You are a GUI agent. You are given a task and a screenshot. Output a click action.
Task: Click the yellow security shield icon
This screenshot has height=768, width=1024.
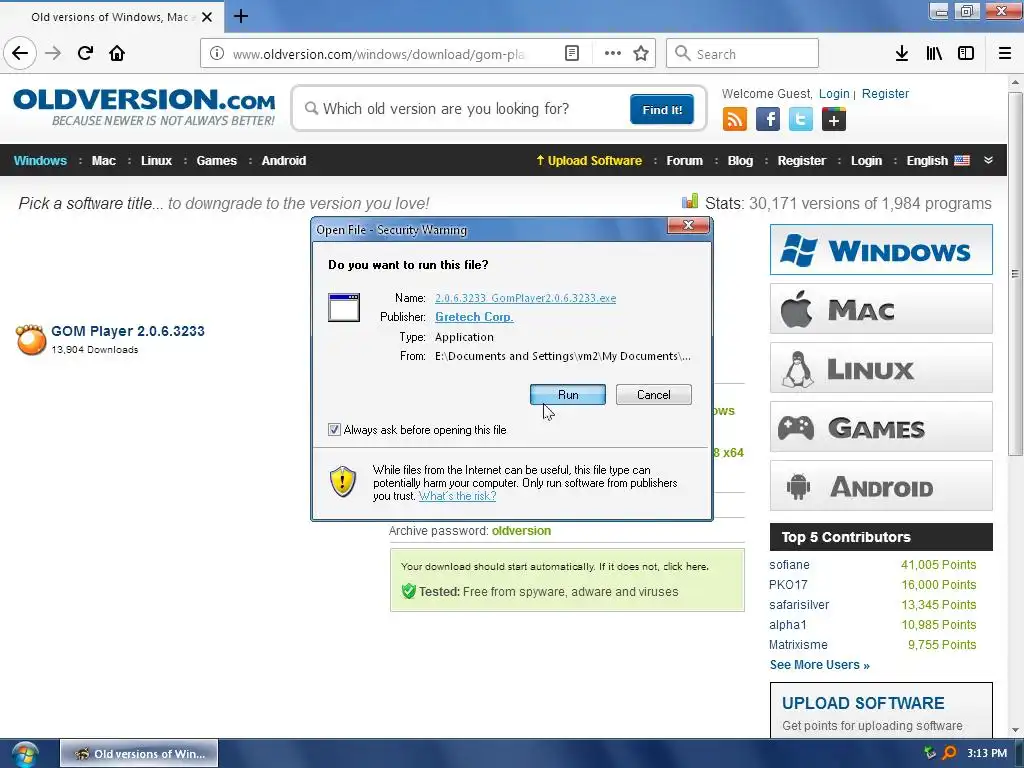[x=342, y=481]
